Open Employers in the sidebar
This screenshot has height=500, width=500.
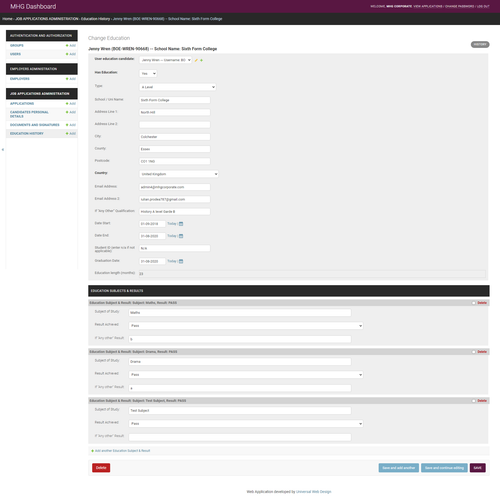pyautogui.click(x=20, y=79)
